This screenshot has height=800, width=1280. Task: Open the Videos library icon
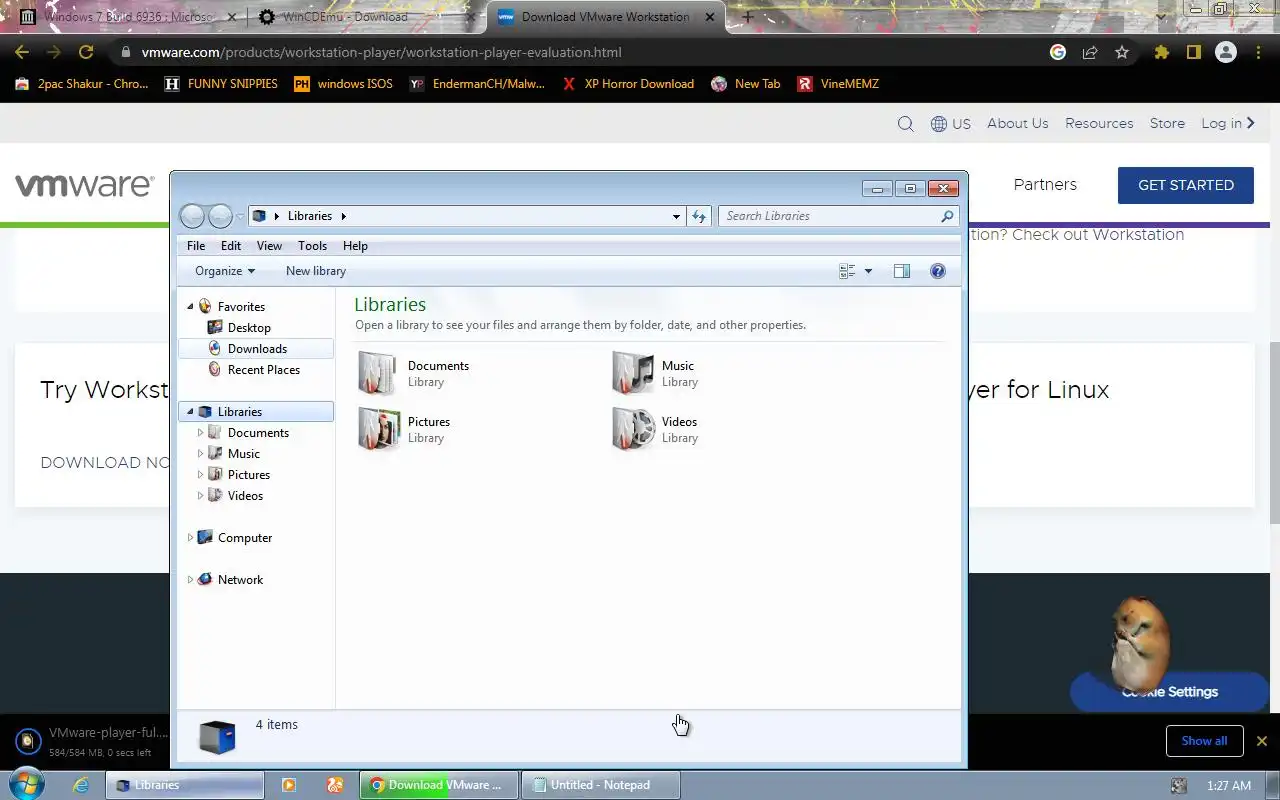tap(633, 429)
